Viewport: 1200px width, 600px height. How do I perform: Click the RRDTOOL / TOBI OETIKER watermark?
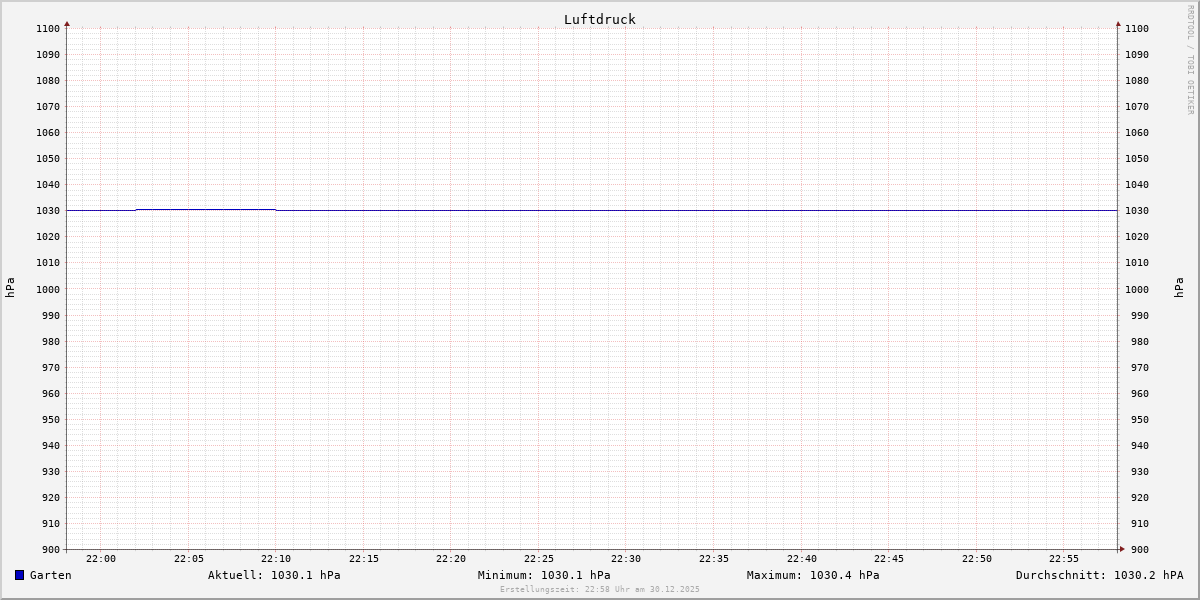pos(1190,60)
